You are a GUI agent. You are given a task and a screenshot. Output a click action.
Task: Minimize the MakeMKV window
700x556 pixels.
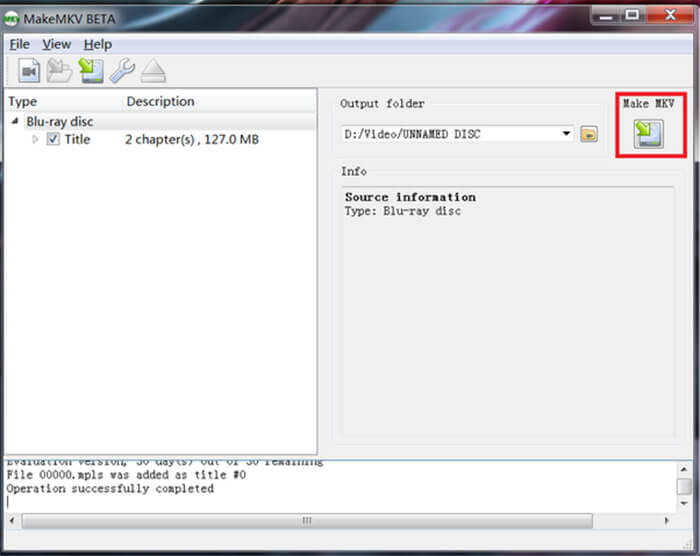coord(606,16)
